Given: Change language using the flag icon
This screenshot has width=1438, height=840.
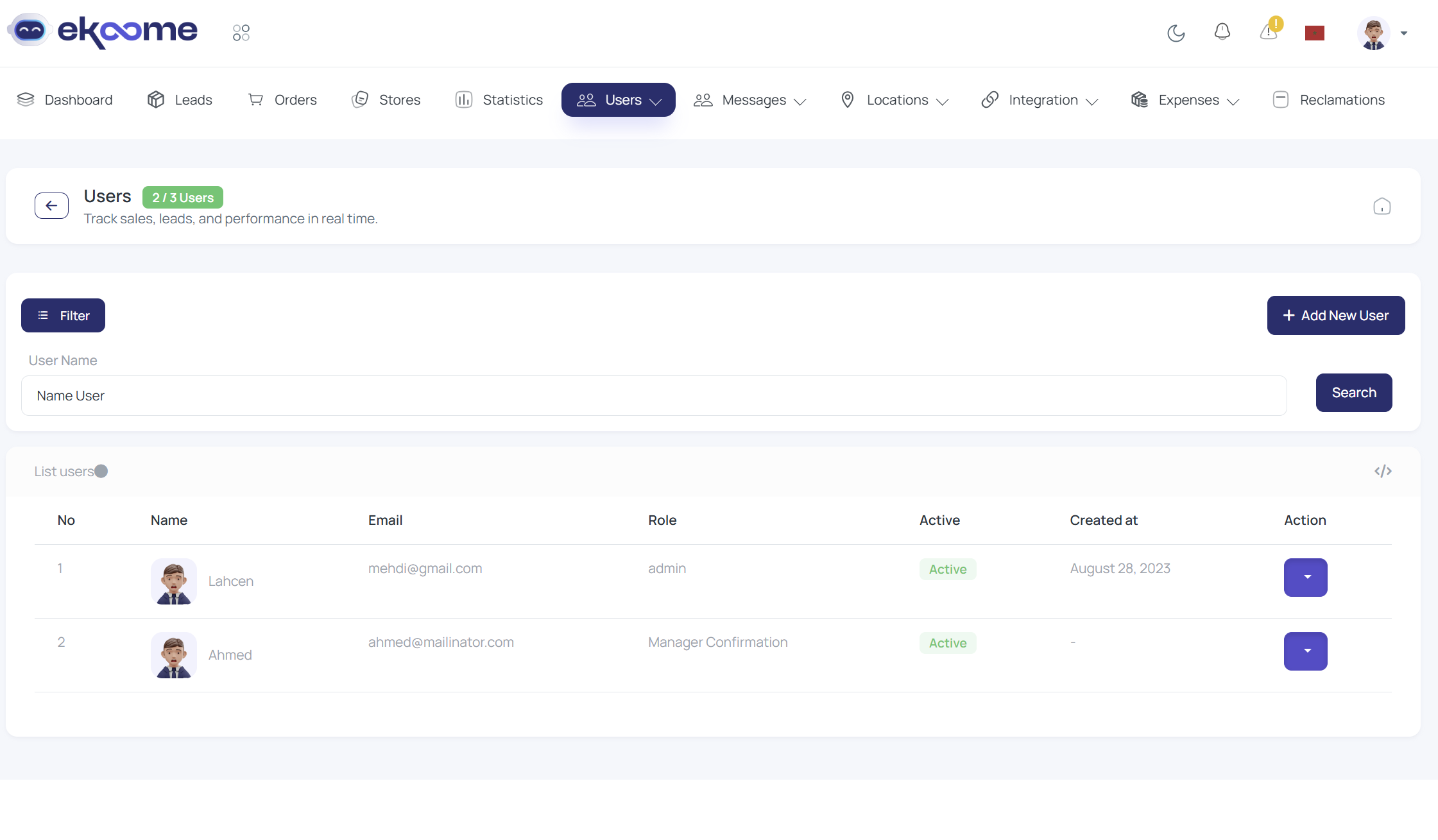Looking at the screenshot, I should [1315, 32].
